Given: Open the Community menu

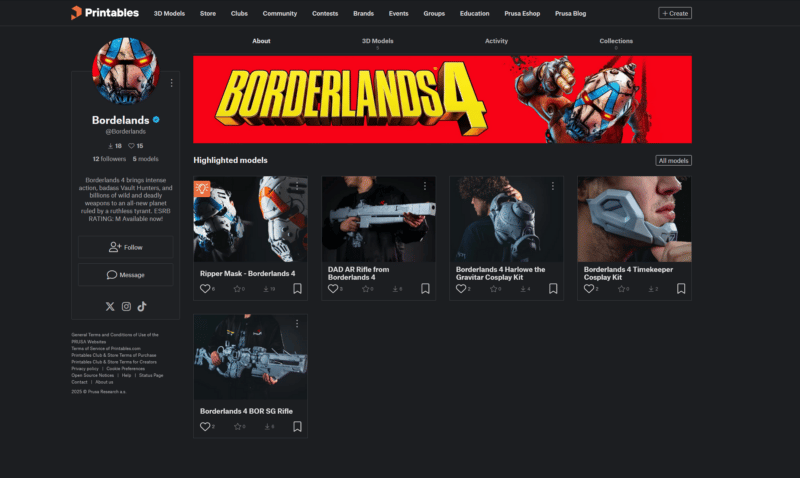Looking at the screenshot, I should click(x=280, y=13).
